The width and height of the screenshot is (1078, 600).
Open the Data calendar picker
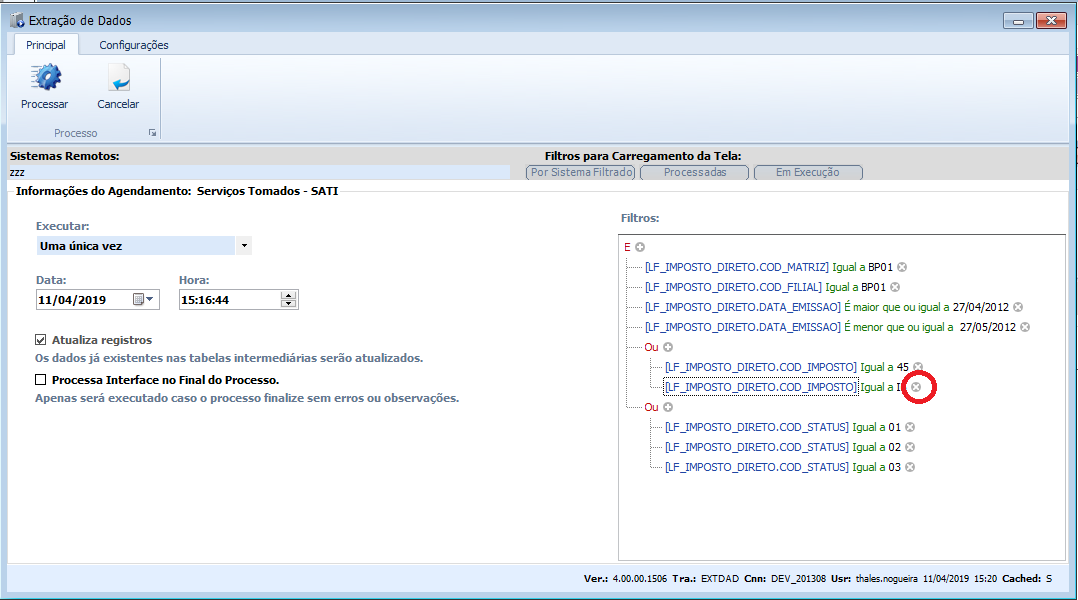144,300
